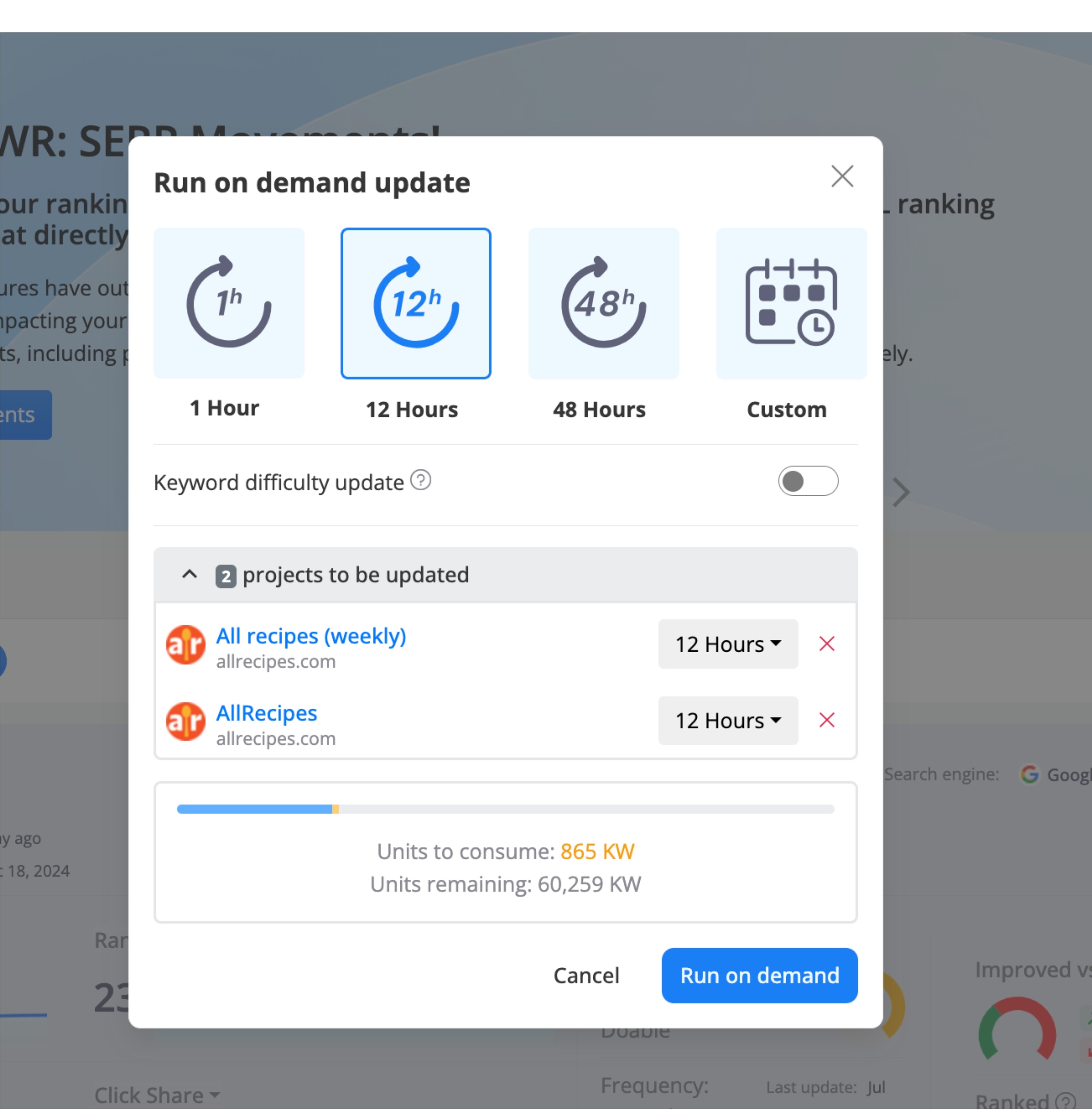Click the '865 KW' units to consume value
This screenshot has height=1114, width=1092.
597,852
